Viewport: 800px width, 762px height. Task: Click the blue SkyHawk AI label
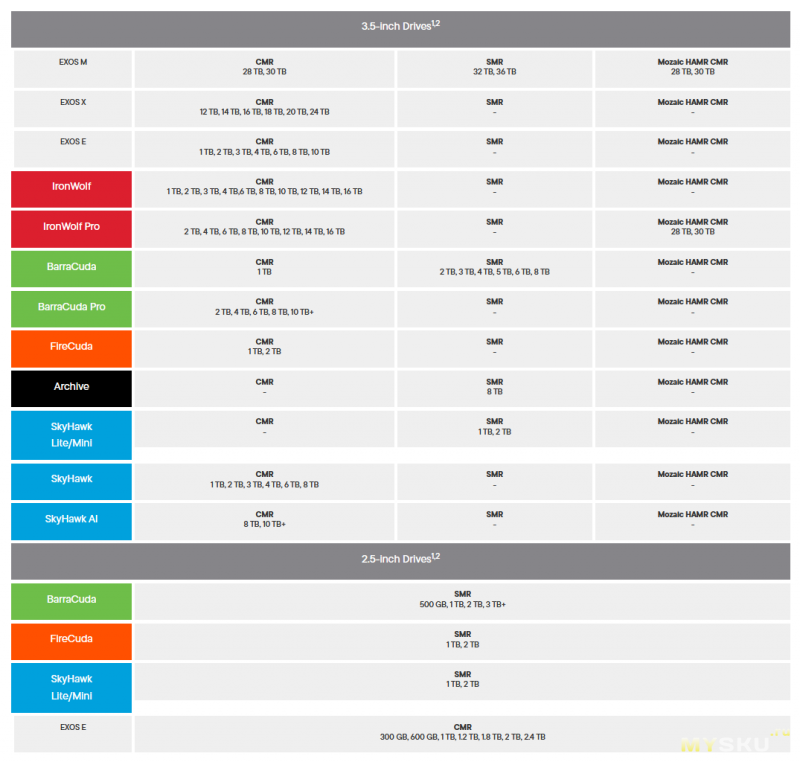coord(71,520)
